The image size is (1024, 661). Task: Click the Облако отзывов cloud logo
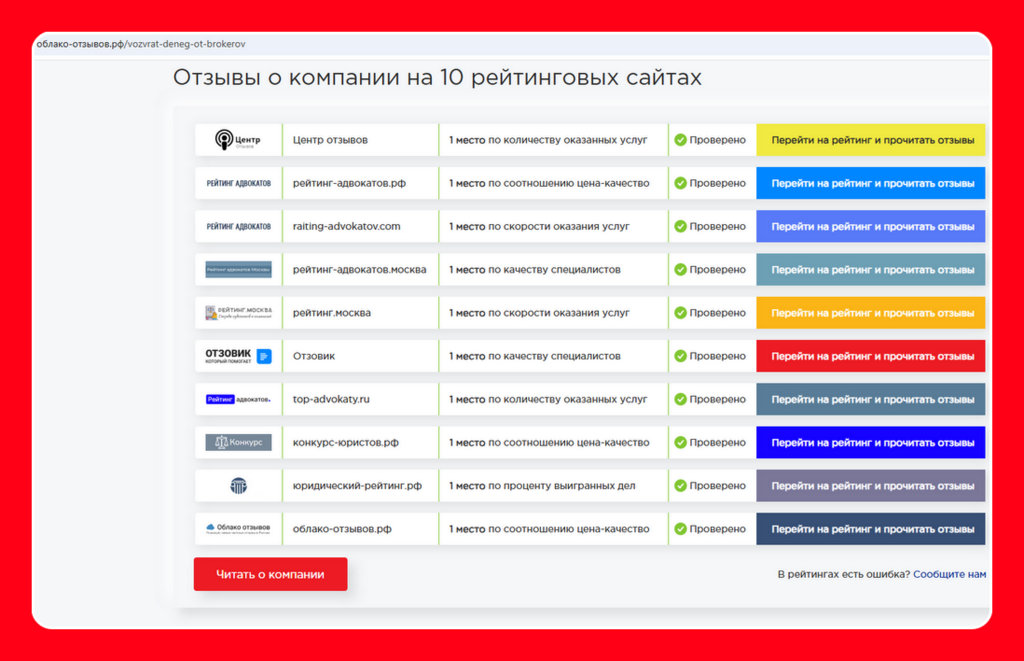238,529
